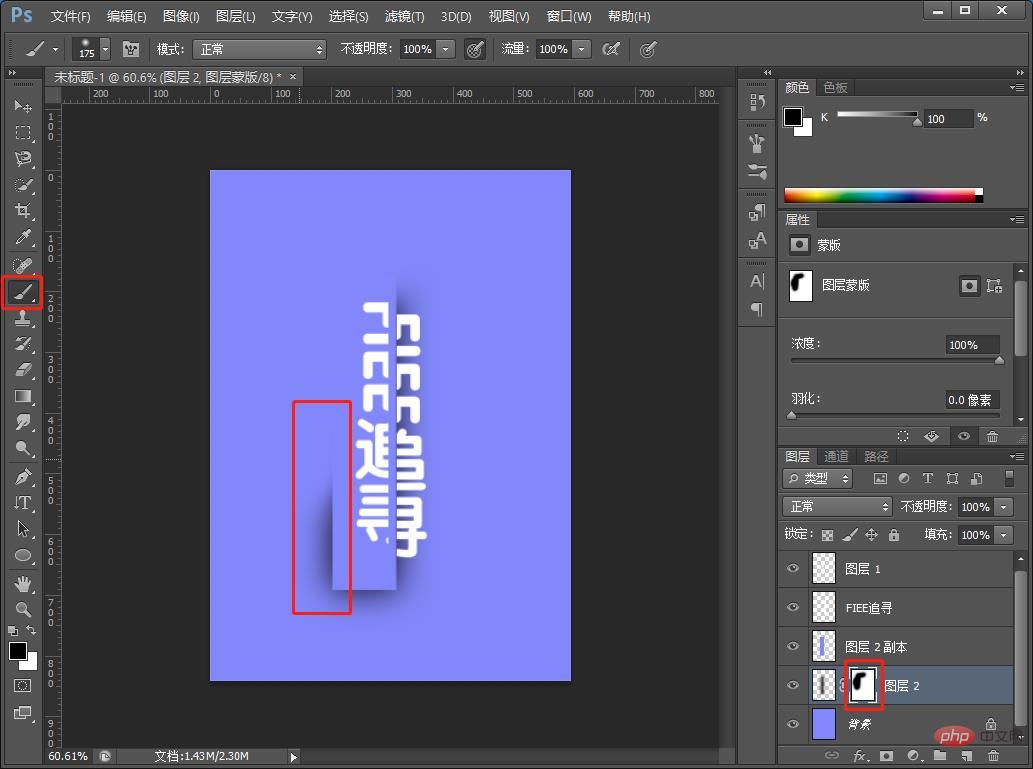
Task: Switch to the 通道 tab
Action: pyautogui.click(x=837, y=456)
